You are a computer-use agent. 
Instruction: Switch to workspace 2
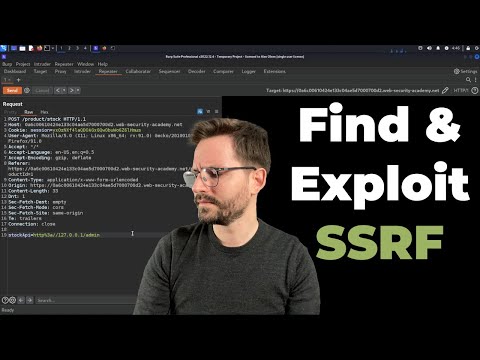[69, 48]
